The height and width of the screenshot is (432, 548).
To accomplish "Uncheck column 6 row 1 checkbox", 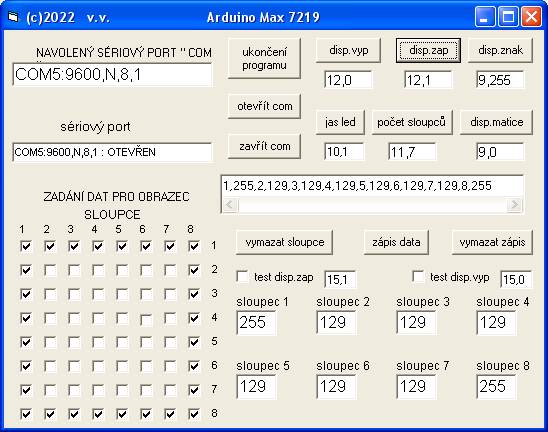I will tap(146, 246).
